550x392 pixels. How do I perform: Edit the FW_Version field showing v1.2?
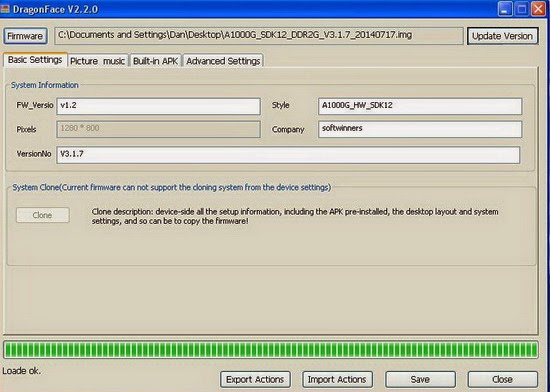[x=159, y=106]
